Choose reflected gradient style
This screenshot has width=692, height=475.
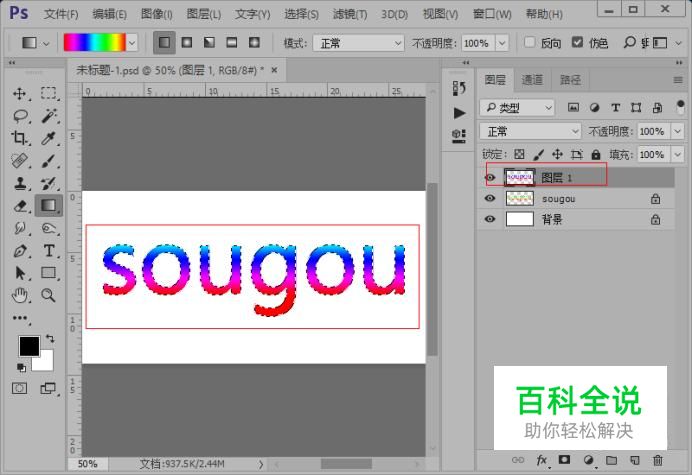pos(232,43)
